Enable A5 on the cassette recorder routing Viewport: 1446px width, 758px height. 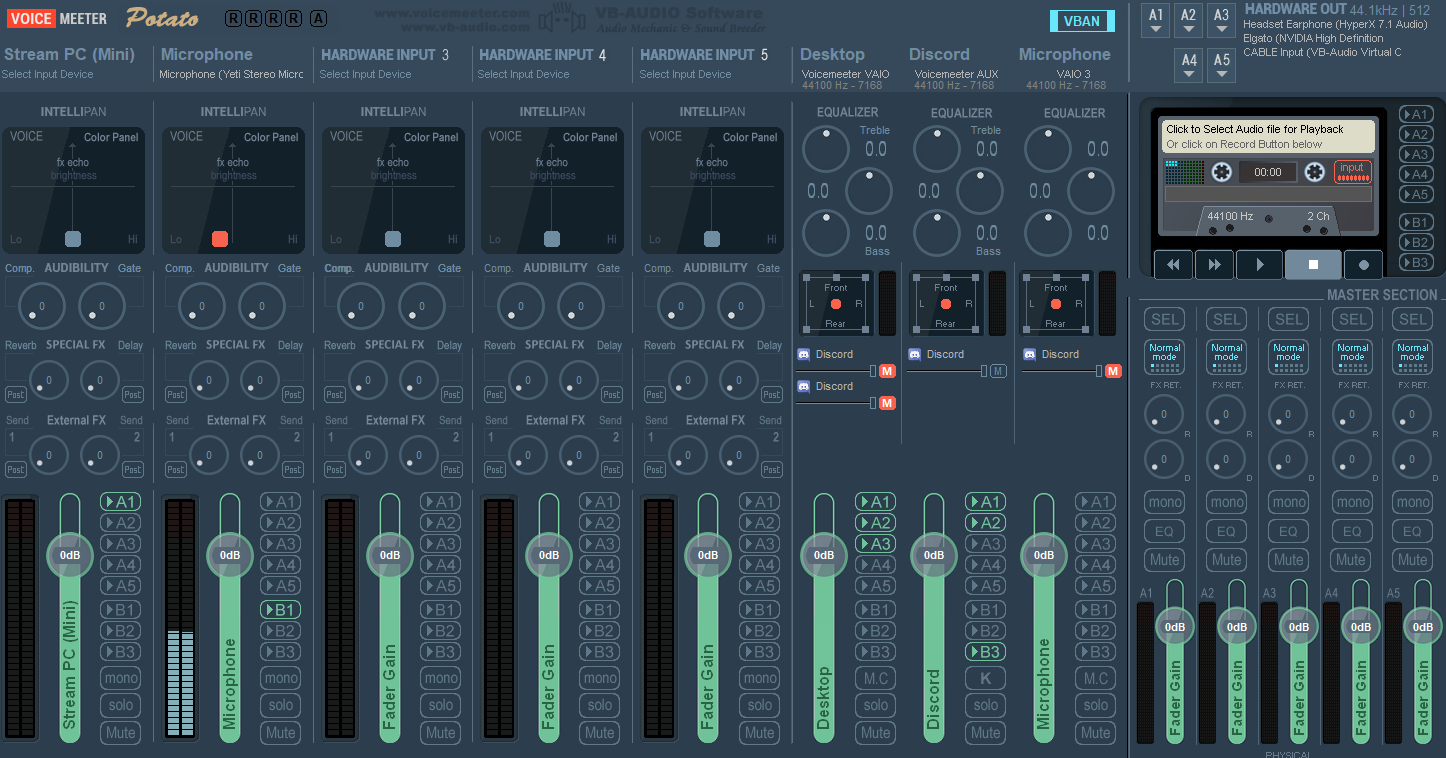(1415, 194)
